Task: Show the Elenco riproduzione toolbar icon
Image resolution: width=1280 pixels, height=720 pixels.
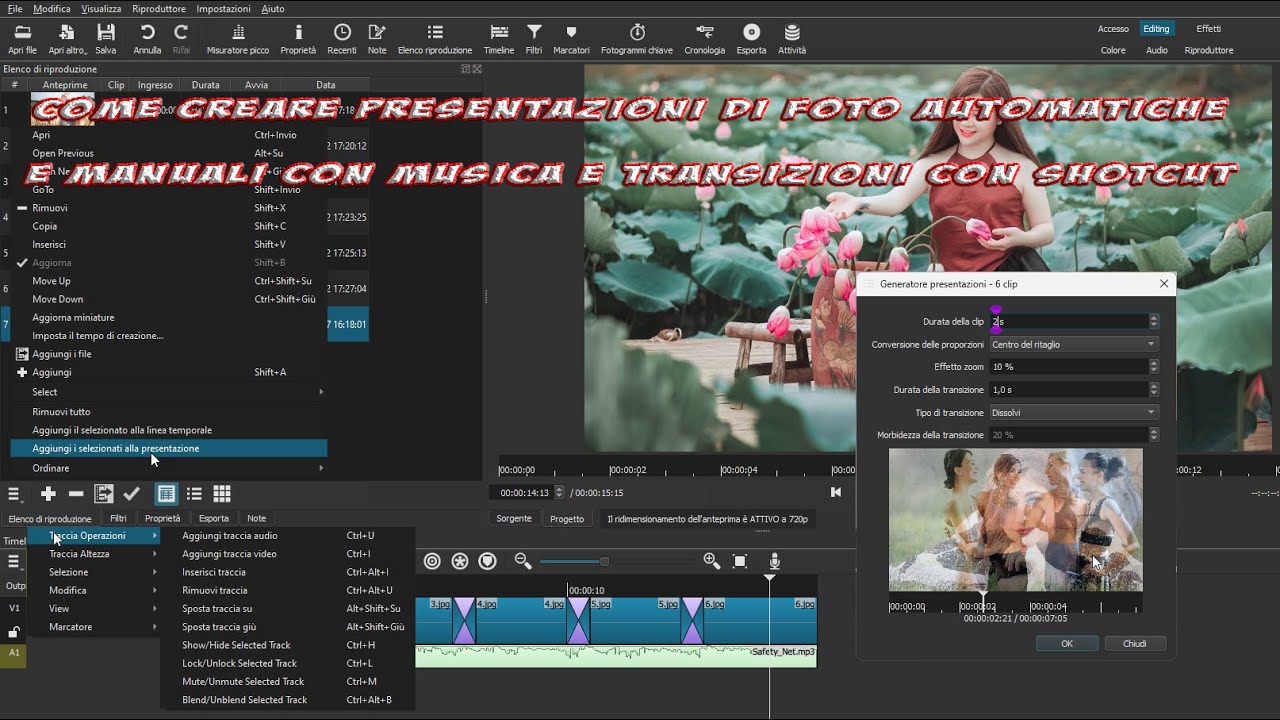Action: pos(435,39)
